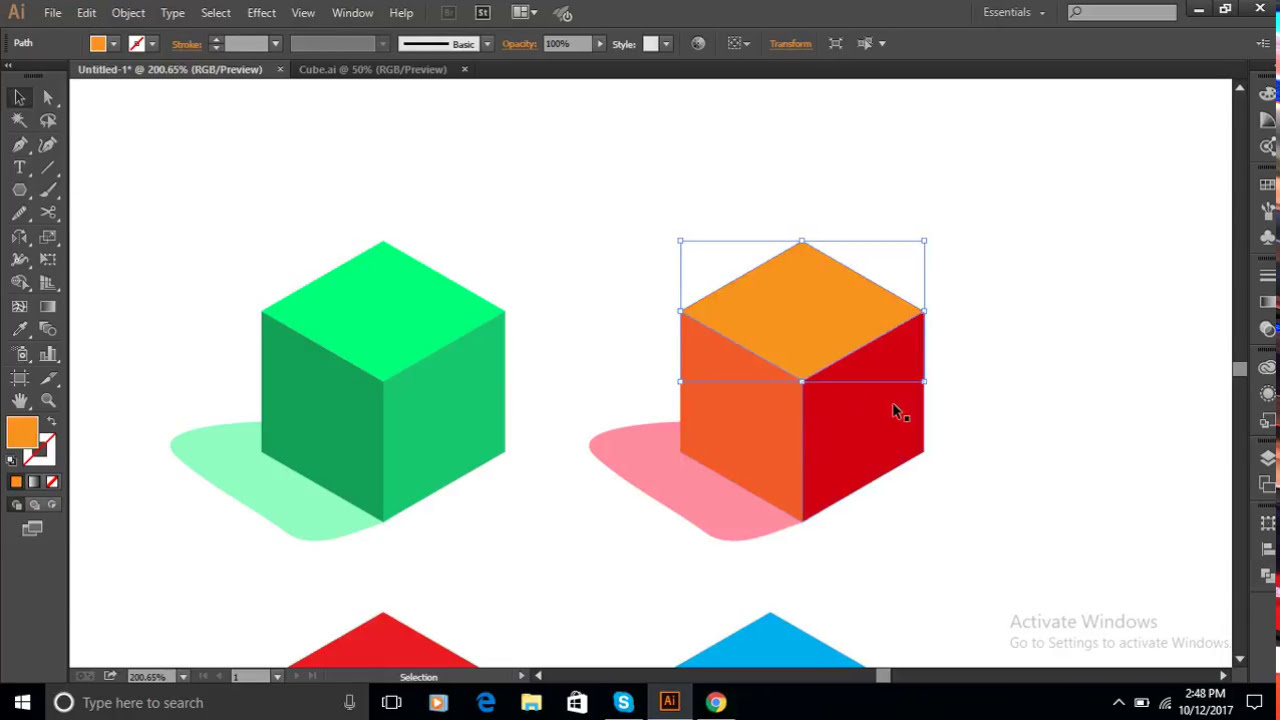Image resolution: width=1280 pixels, height=720 pixels.
Task: Switch to the Untitled-1 document tab
Action: click(170, 69)
